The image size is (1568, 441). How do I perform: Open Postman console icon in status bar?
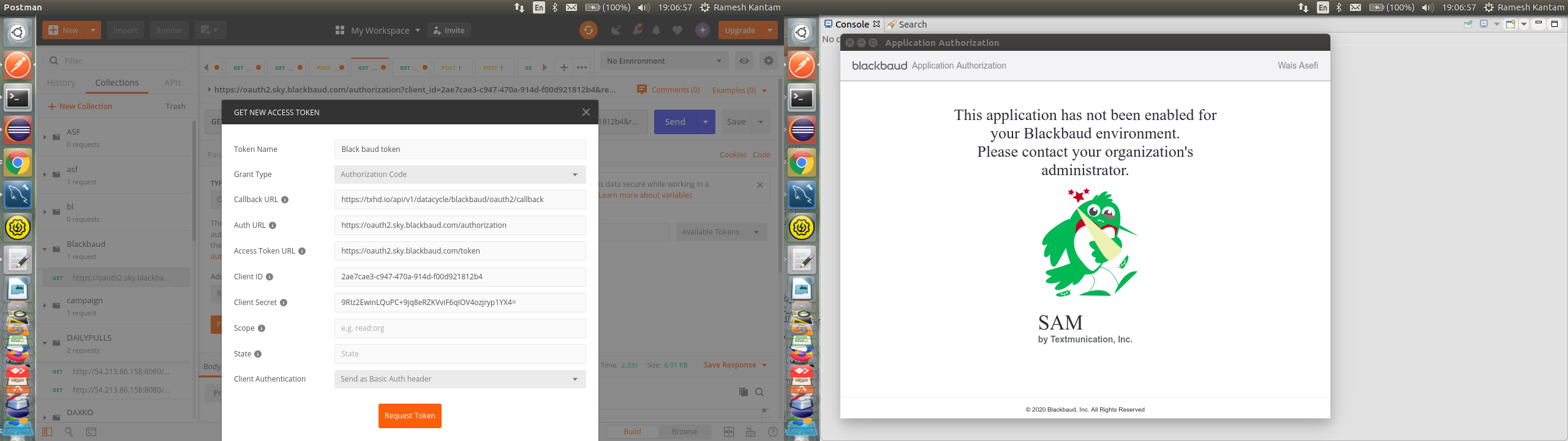91,432
